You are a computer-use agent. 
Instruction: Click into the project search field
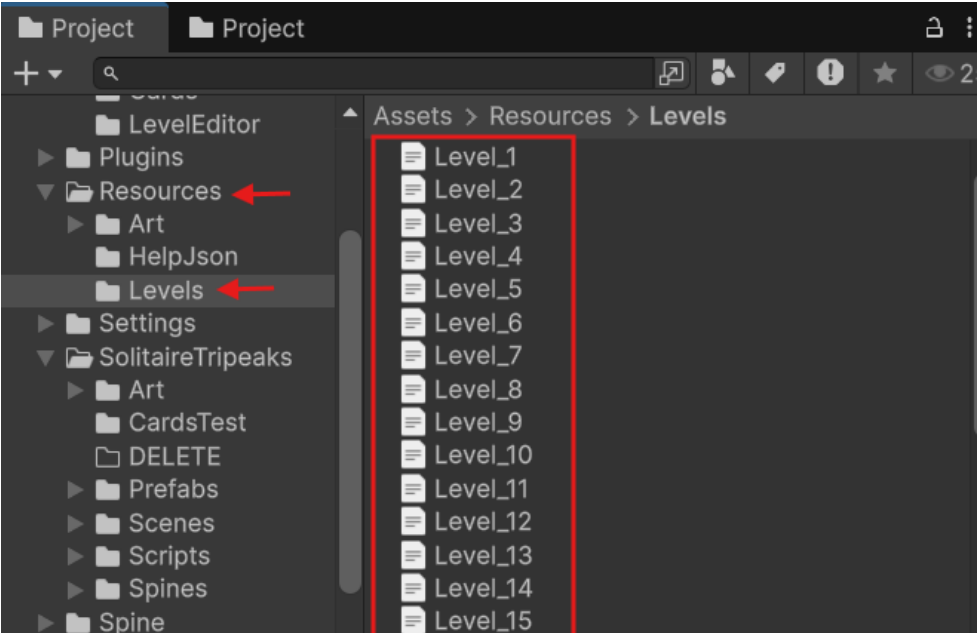point(374,73)
